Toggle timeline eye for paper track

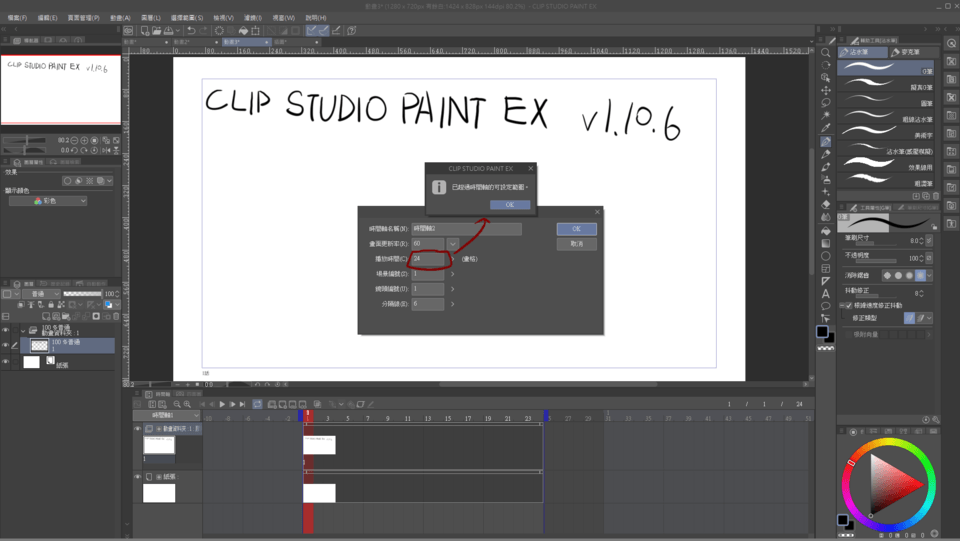click(138, 477)
